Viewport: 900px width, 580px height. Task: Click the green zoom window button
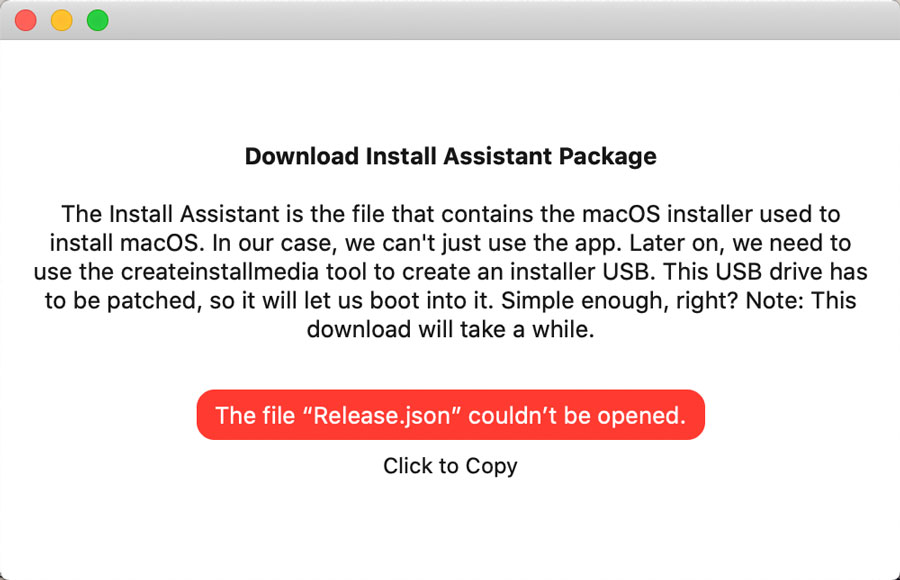[97, 20]
